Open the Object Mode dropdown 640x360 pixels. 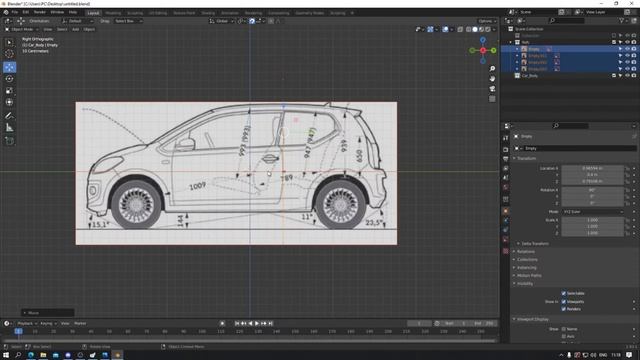[22, 29]
